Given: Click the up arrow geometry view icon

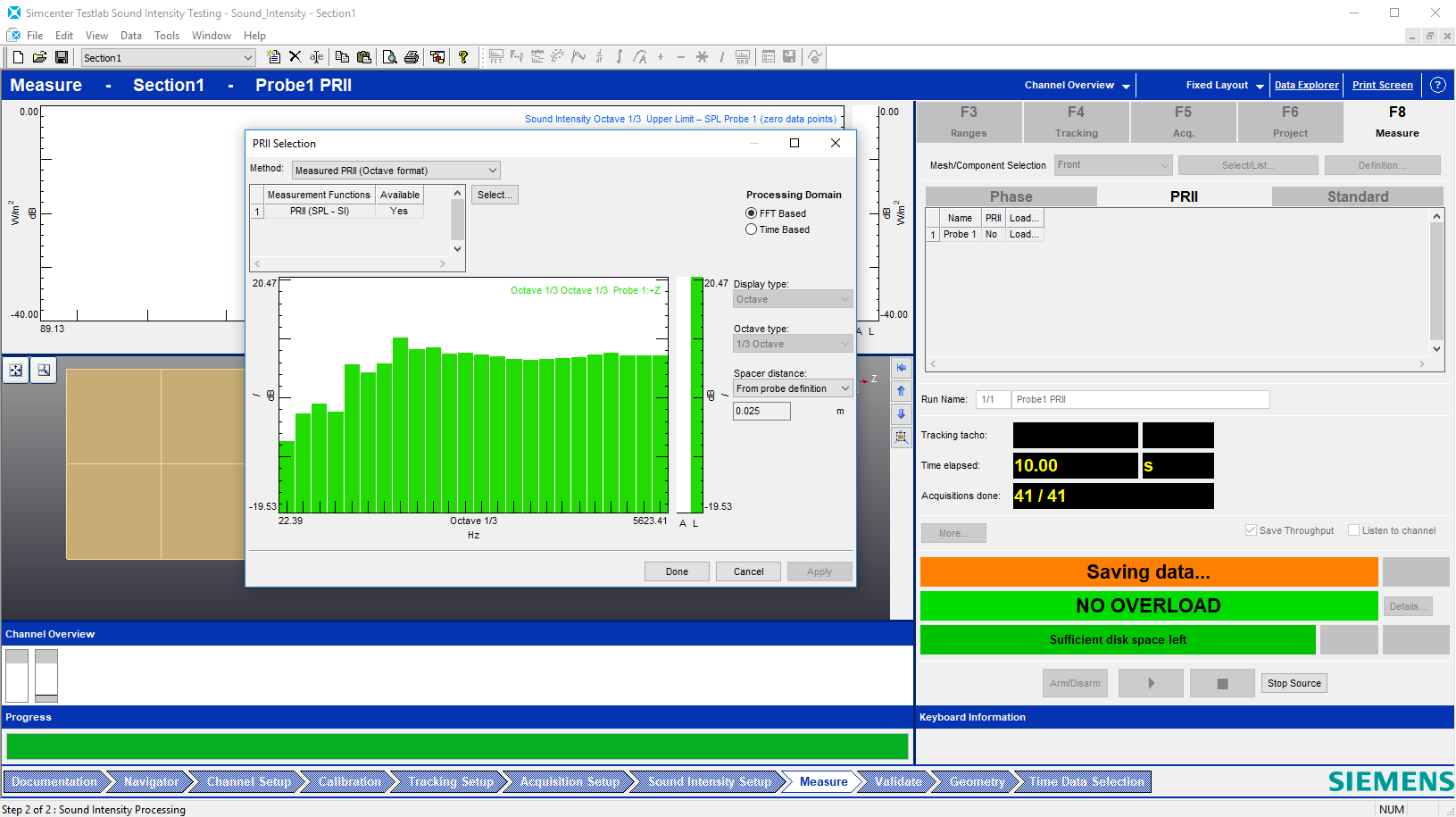Looking at the screenshot, I should click(x=902, y=391).
